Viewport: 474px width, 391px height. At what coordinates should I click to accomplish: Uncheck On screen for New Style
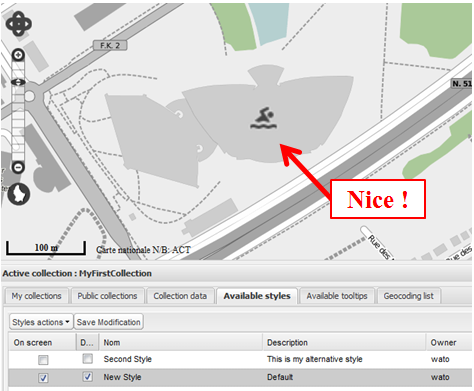coord(43,378)
